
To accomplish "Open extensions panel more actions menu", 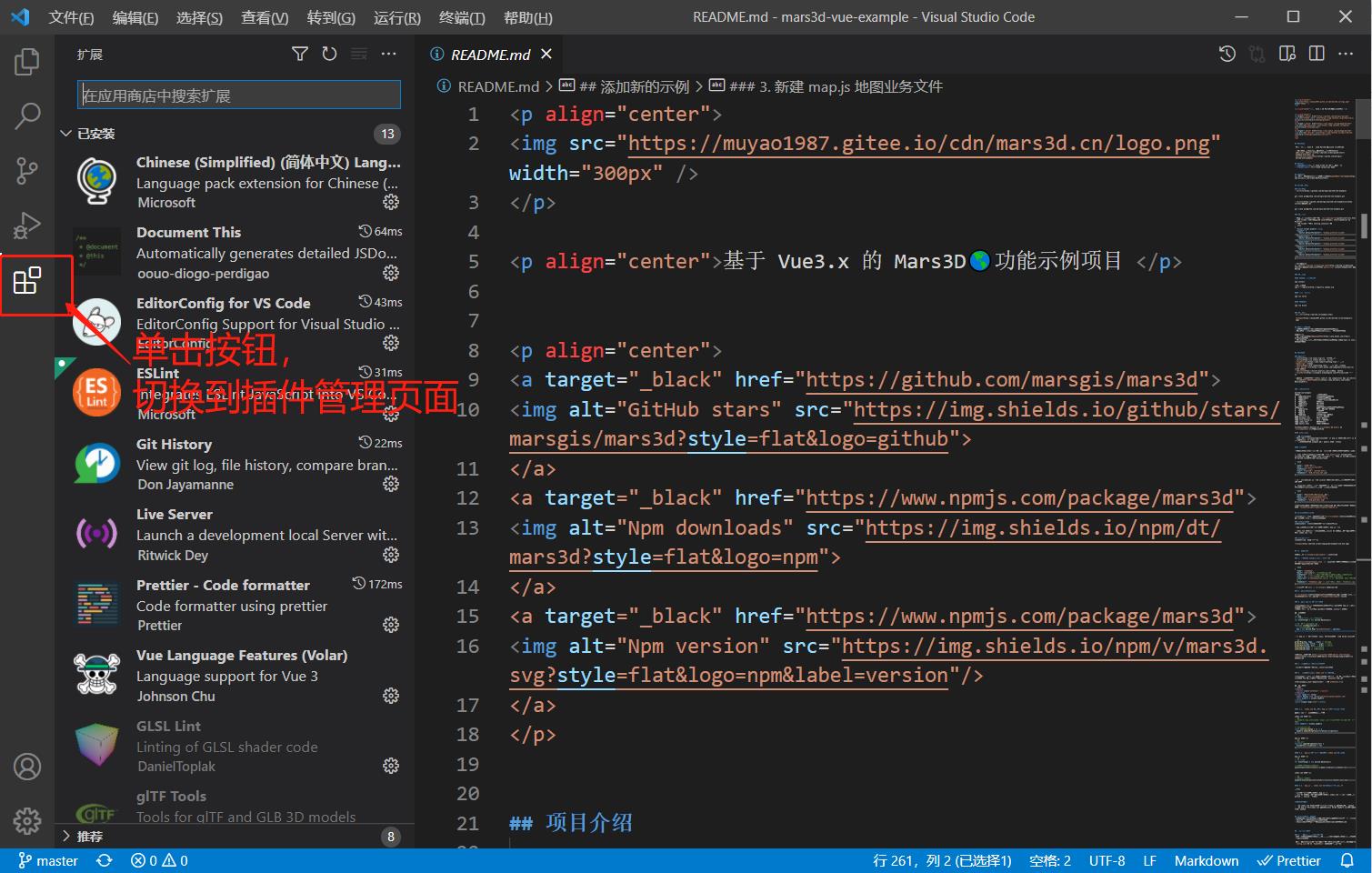I will point(389,55).
